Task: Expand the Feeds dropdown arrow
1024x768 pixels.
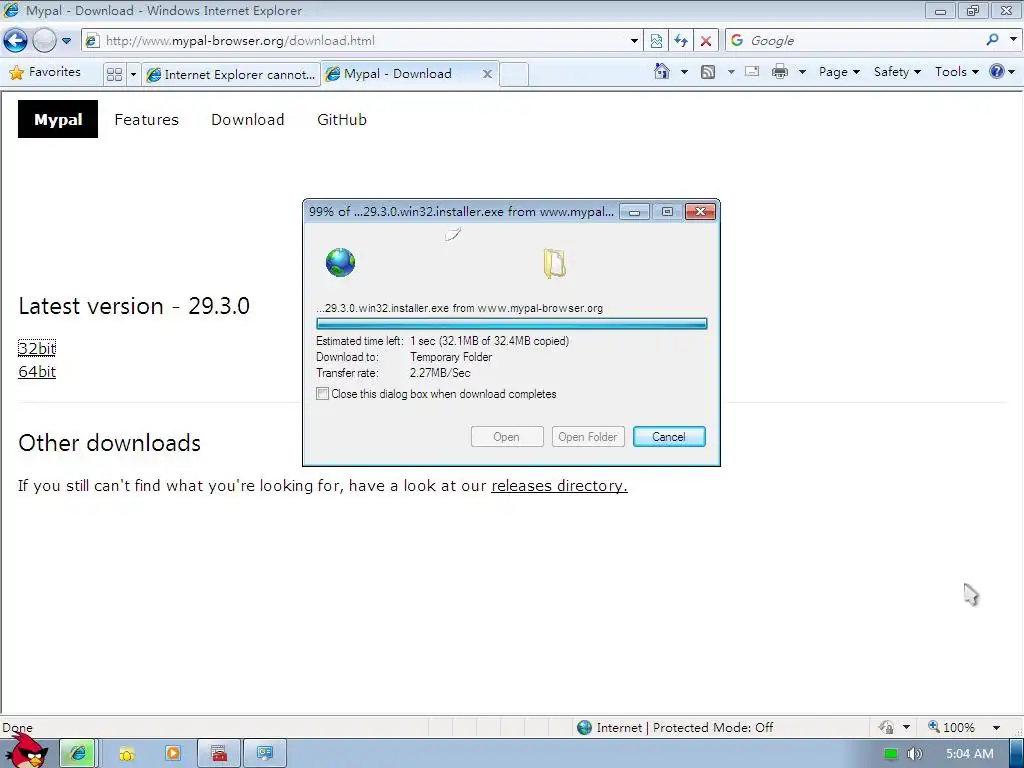Action: (731, 72)
